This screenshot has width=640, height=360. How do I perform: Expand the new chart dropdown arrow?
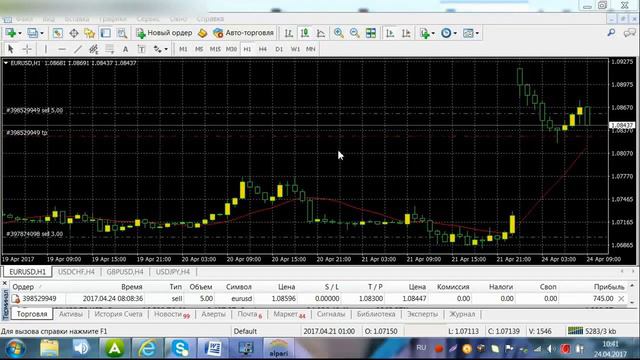tap(19, 33)
